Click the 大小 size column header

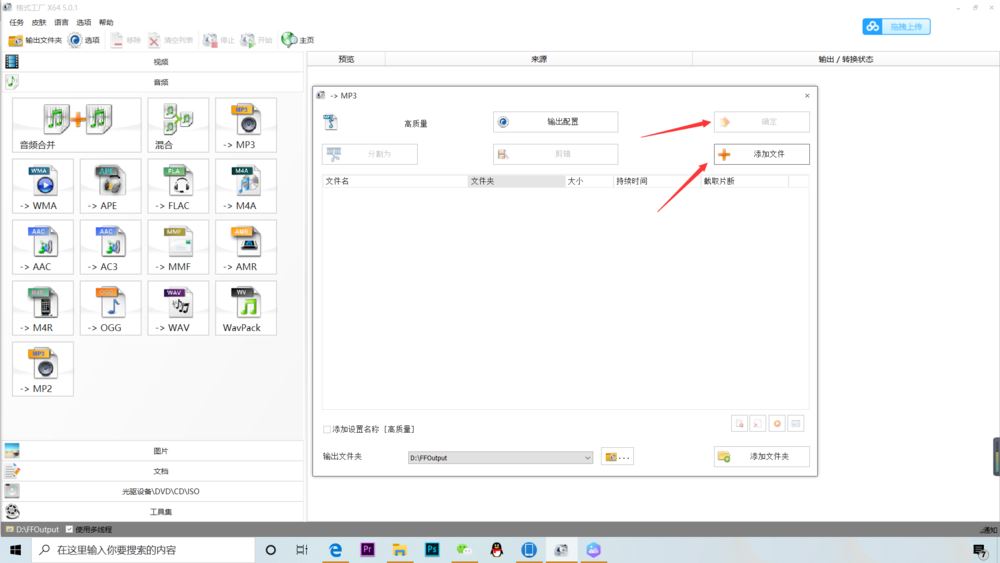point(589,181)
